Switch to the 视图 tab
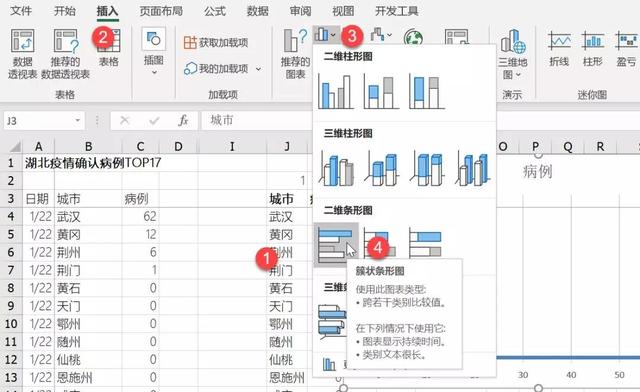Viewport: 640px width, 392px height. pyautogui.click(x=343, y=11)
